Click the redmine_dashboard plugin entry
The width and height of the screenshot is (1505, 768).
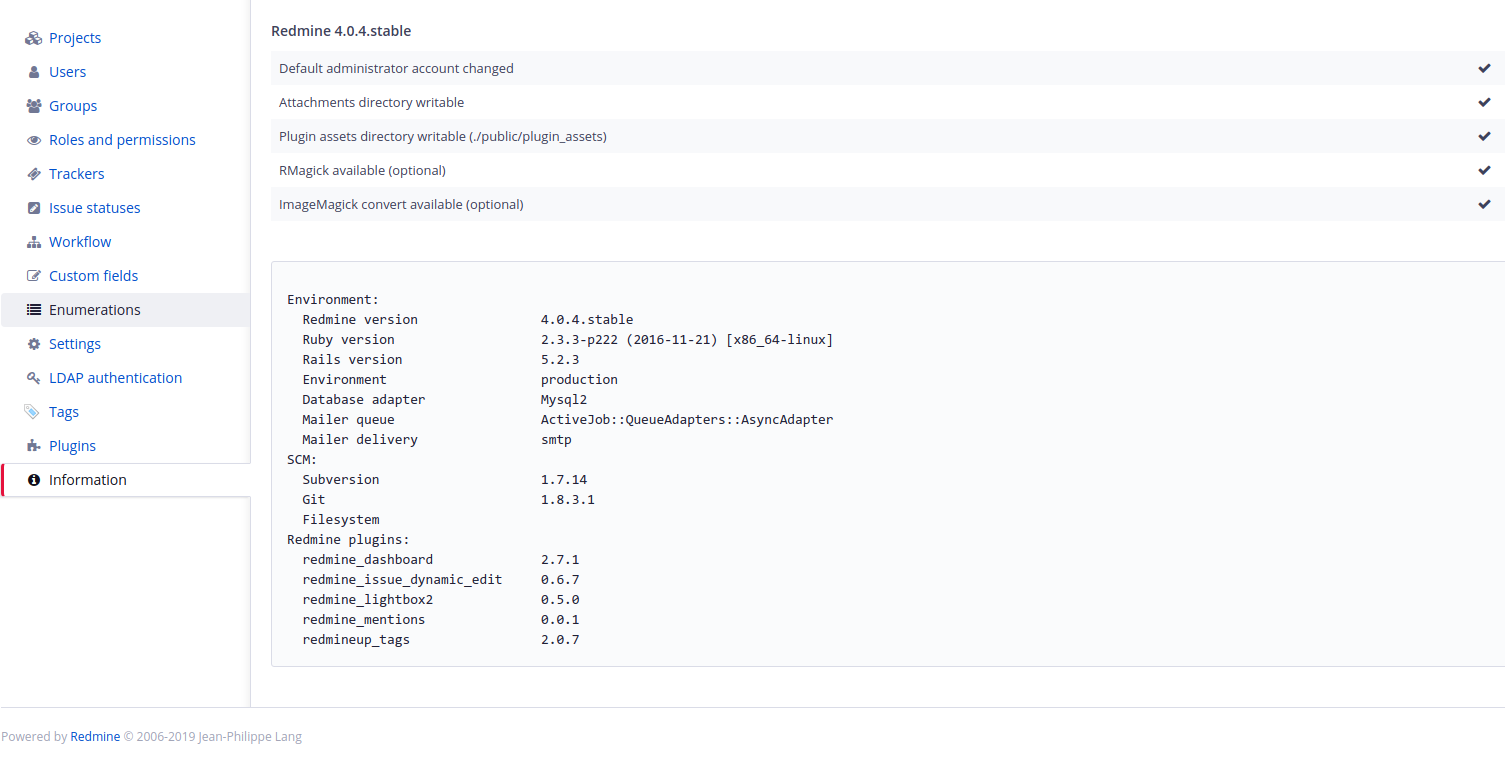[x=368, y=560]
